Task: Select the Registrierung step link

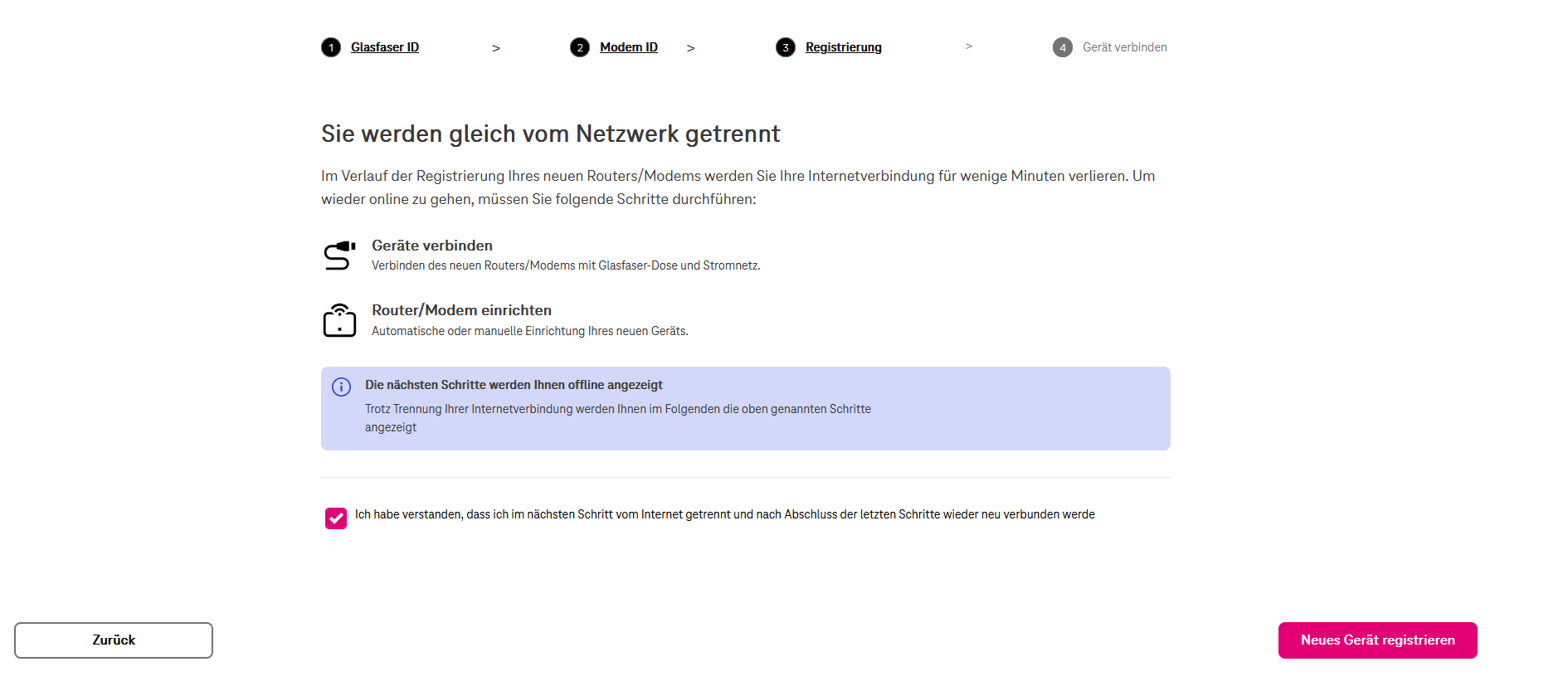Action: [x=844, y=47]
